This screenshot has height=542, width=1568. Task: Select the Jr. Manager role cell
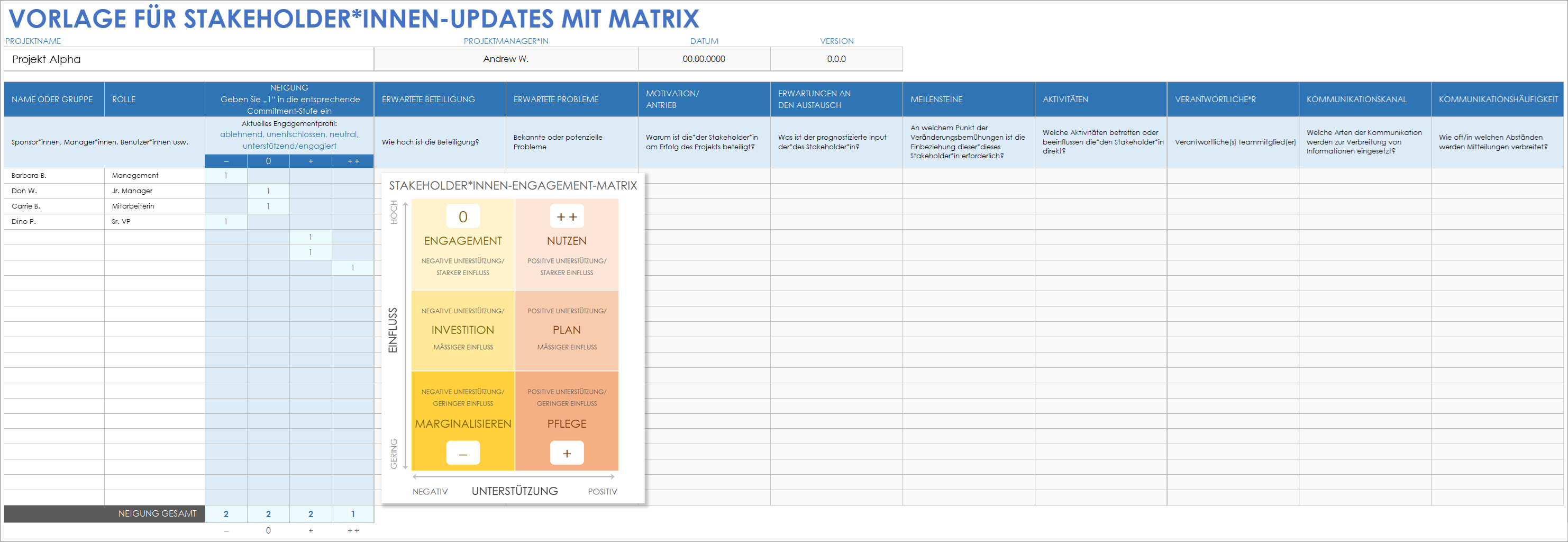click(x=154, y=191)
